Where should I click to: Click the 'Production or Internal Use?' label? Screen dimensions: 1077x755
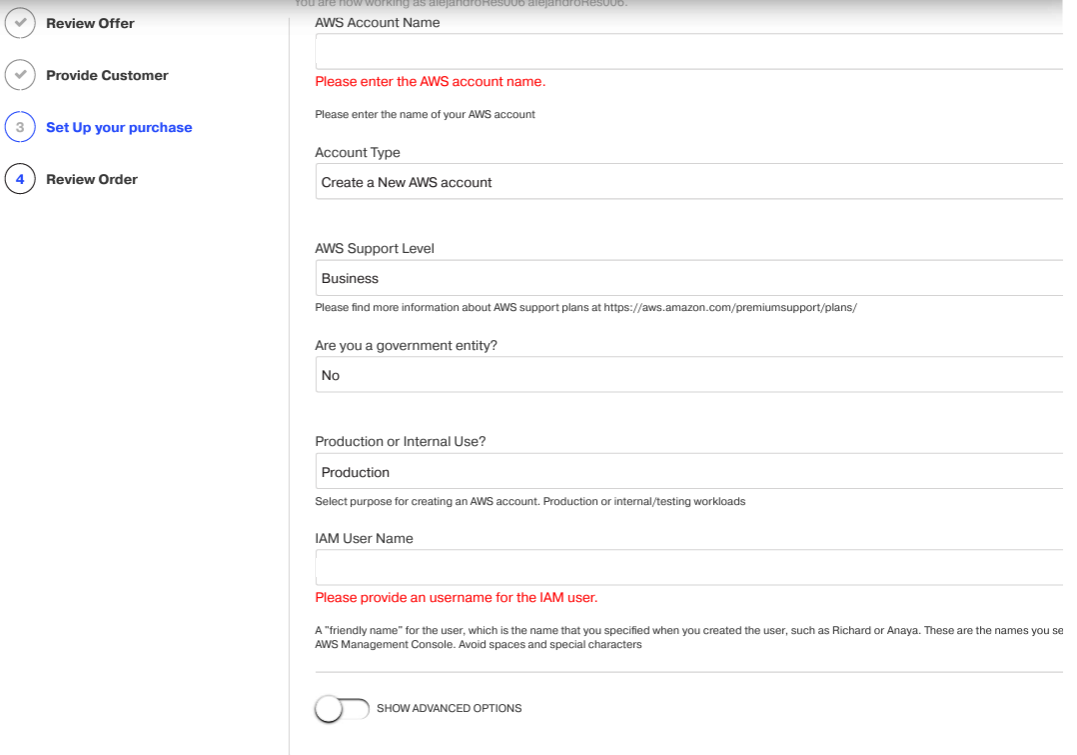coord(400,442)
